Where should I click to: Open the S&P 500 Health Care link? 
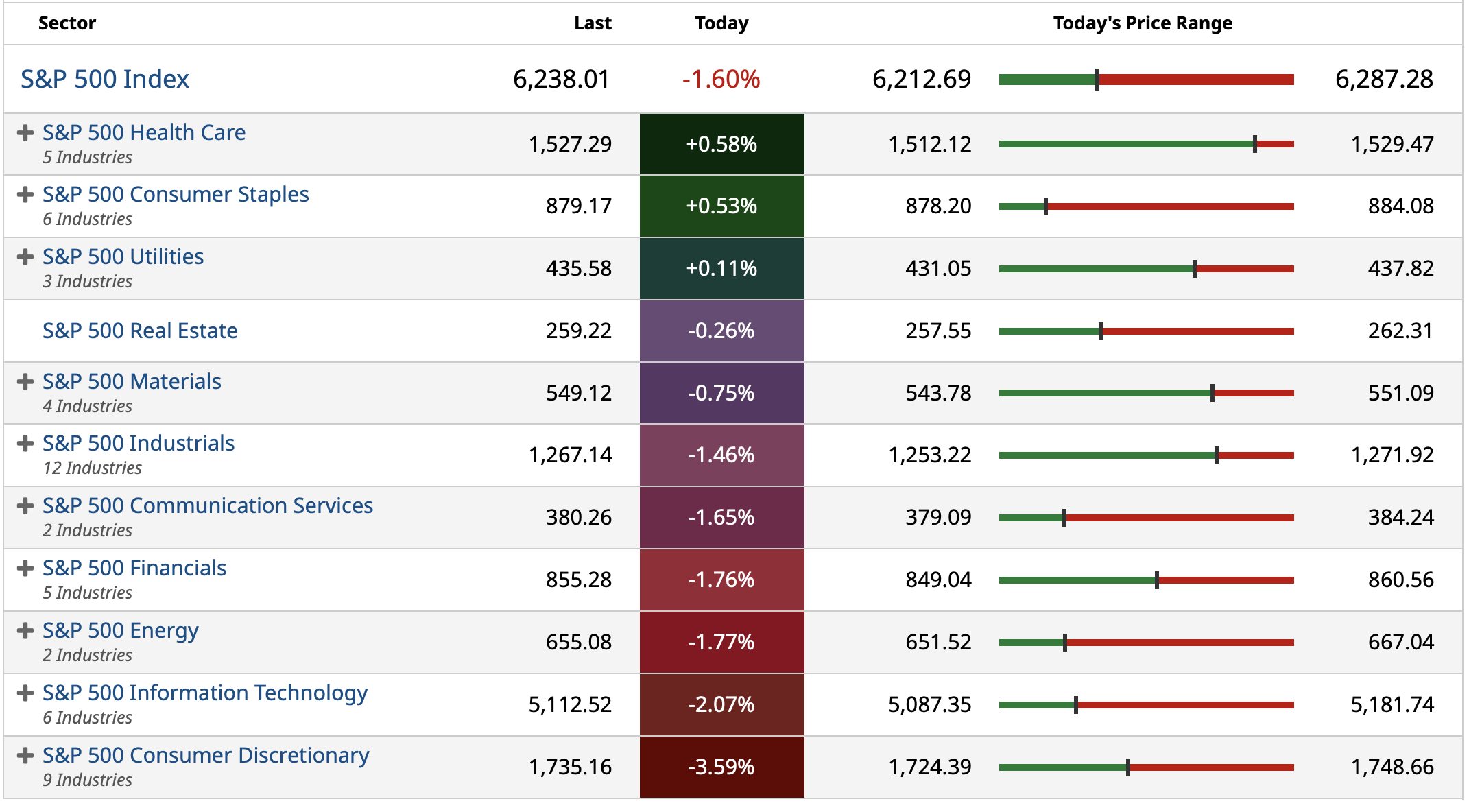[144, 132]
